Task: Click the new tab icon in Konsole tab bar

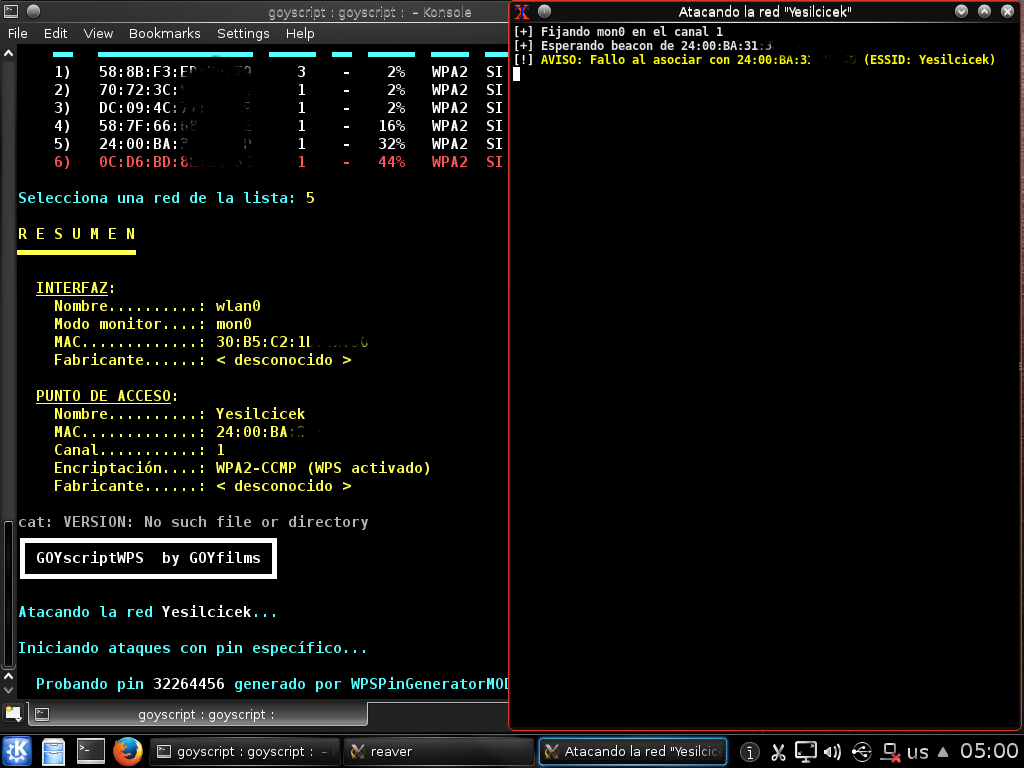Action: point(13,714)
